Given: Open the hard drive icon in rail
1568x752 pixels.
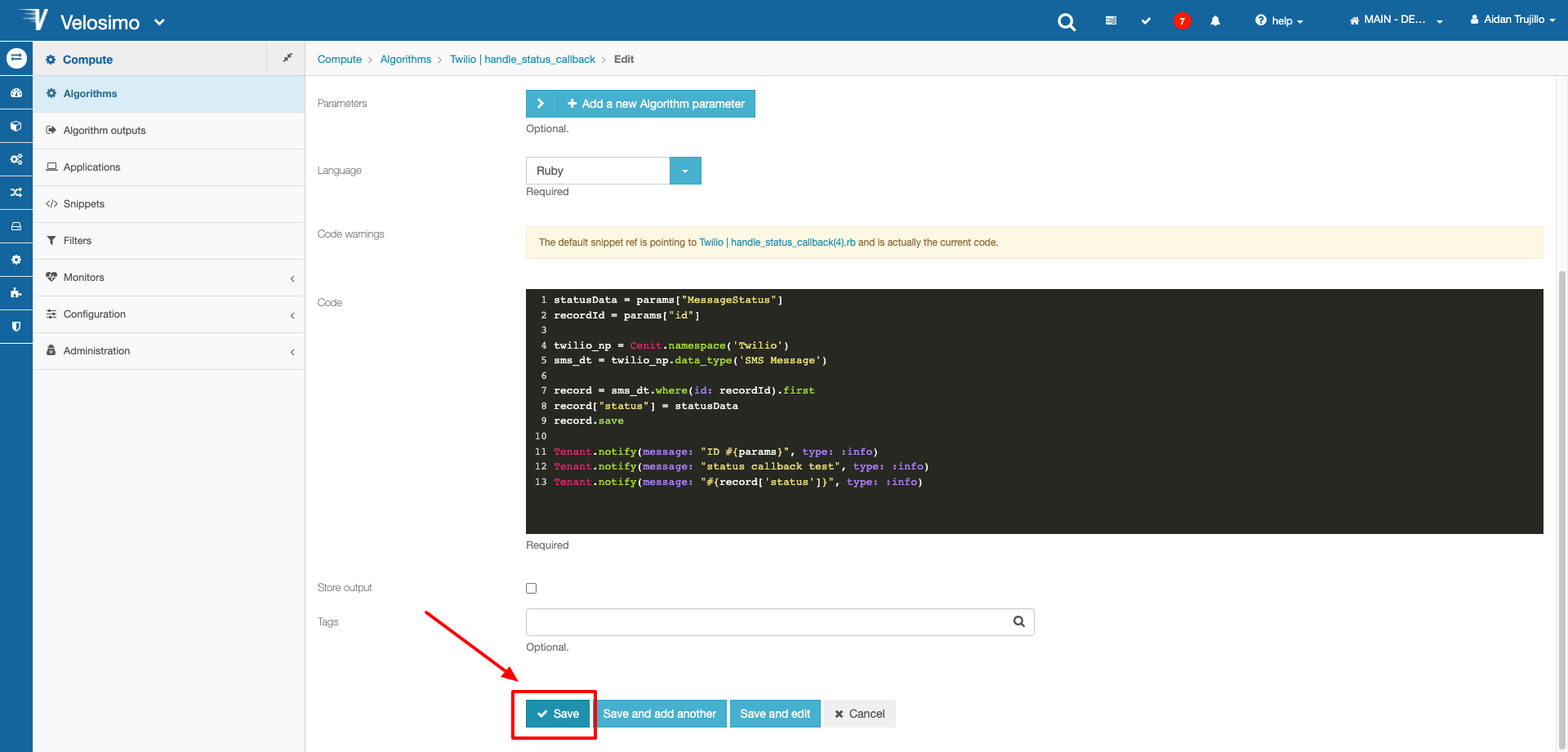Looking at the screenshot, I should [16, 226].
